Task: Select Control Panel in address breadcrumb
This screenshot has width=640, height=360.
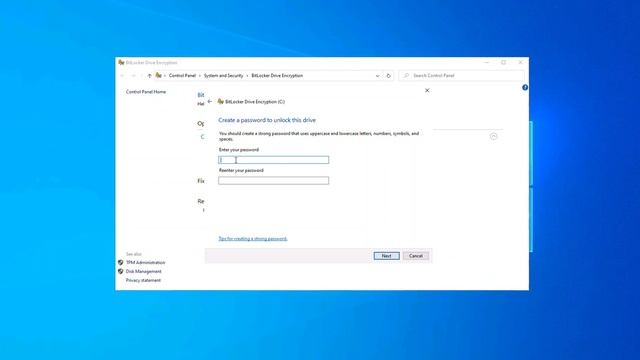Action: tap(182, 76)
